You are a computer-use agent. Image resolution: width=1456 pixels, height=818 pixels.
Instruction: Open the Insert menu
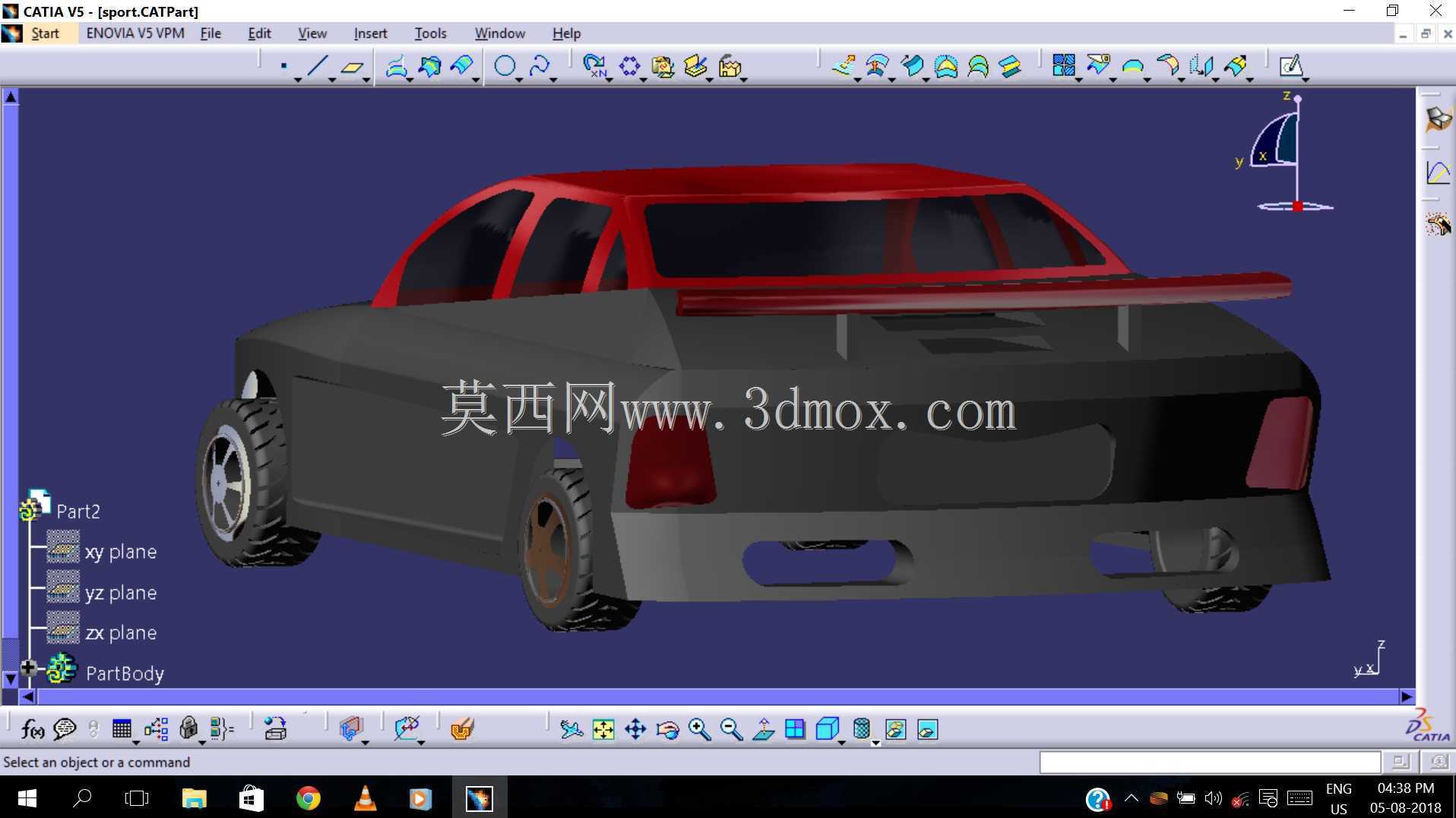(370, 33)
